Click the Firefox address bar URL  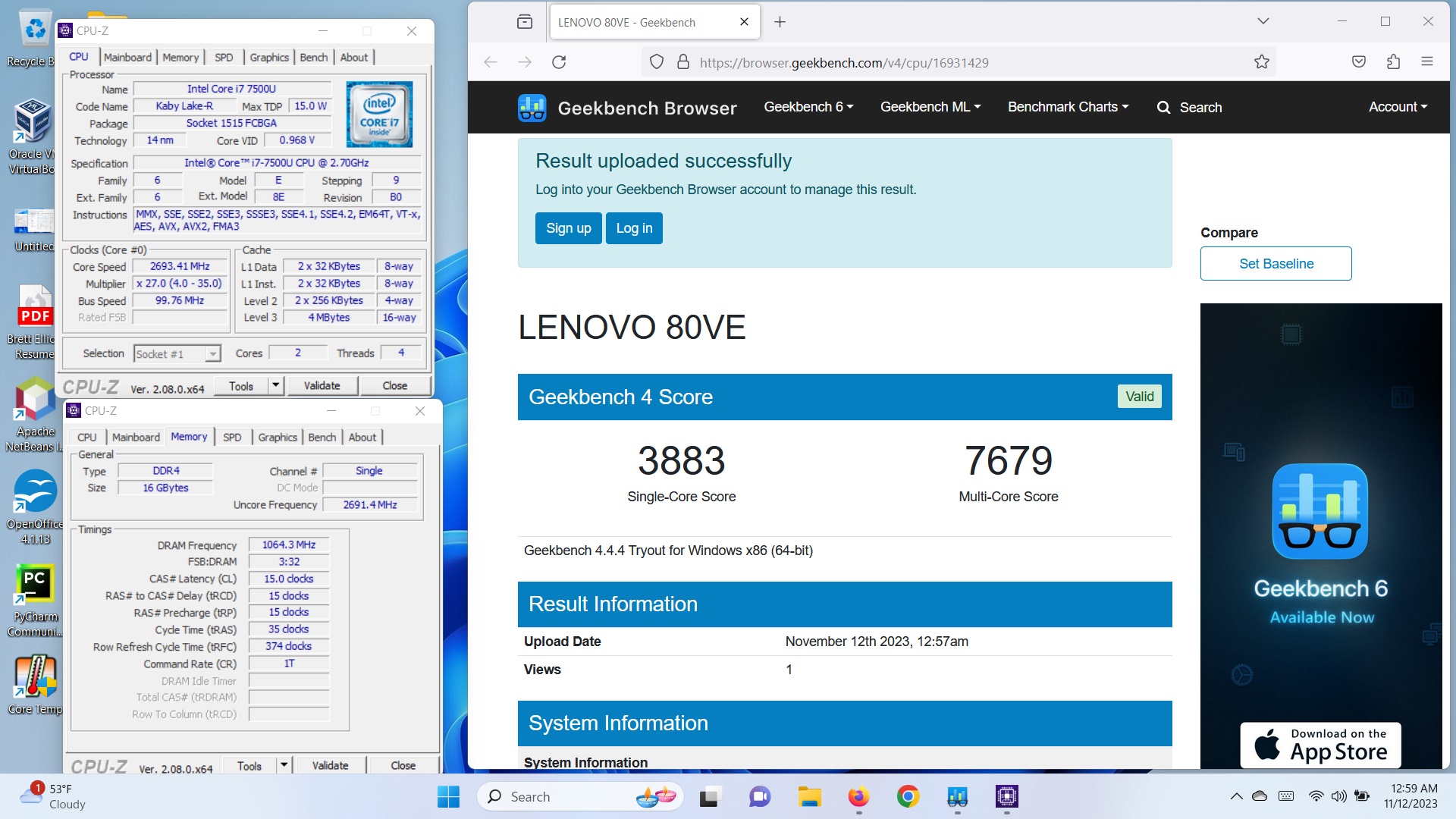[844, 63]
